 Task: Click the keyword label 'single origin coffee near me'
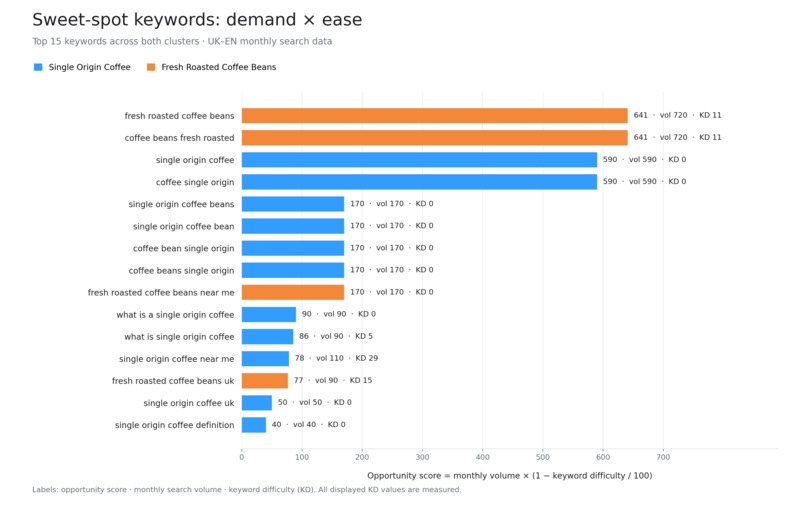tap(176, 359)
